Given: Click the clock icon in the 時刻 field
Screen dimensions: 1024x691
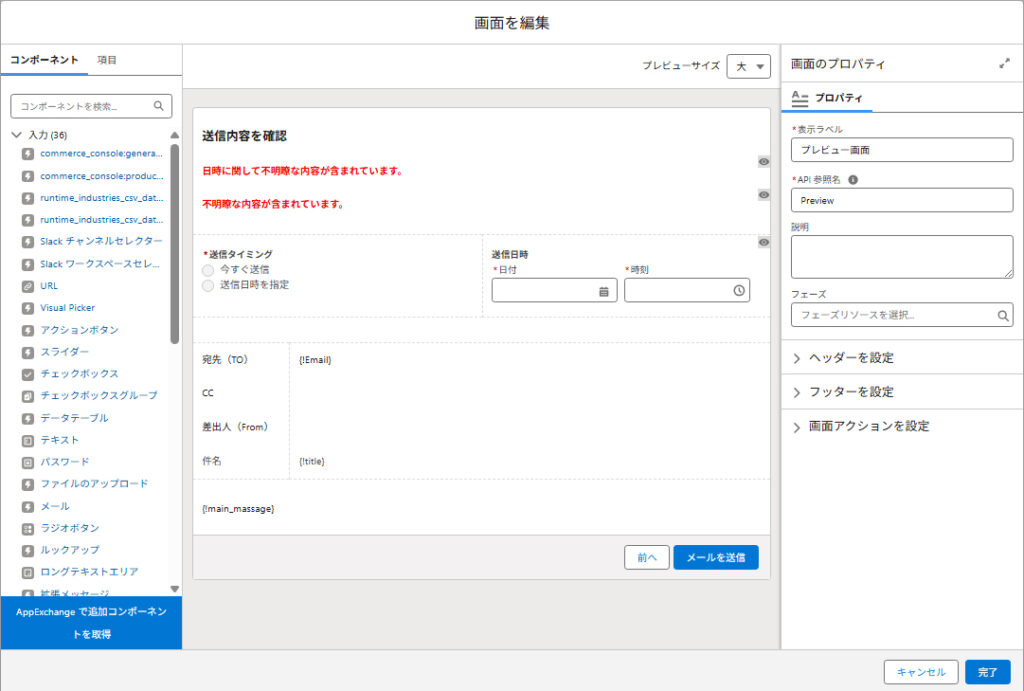Looking at the screenshot, I should (x=738, y=291).
